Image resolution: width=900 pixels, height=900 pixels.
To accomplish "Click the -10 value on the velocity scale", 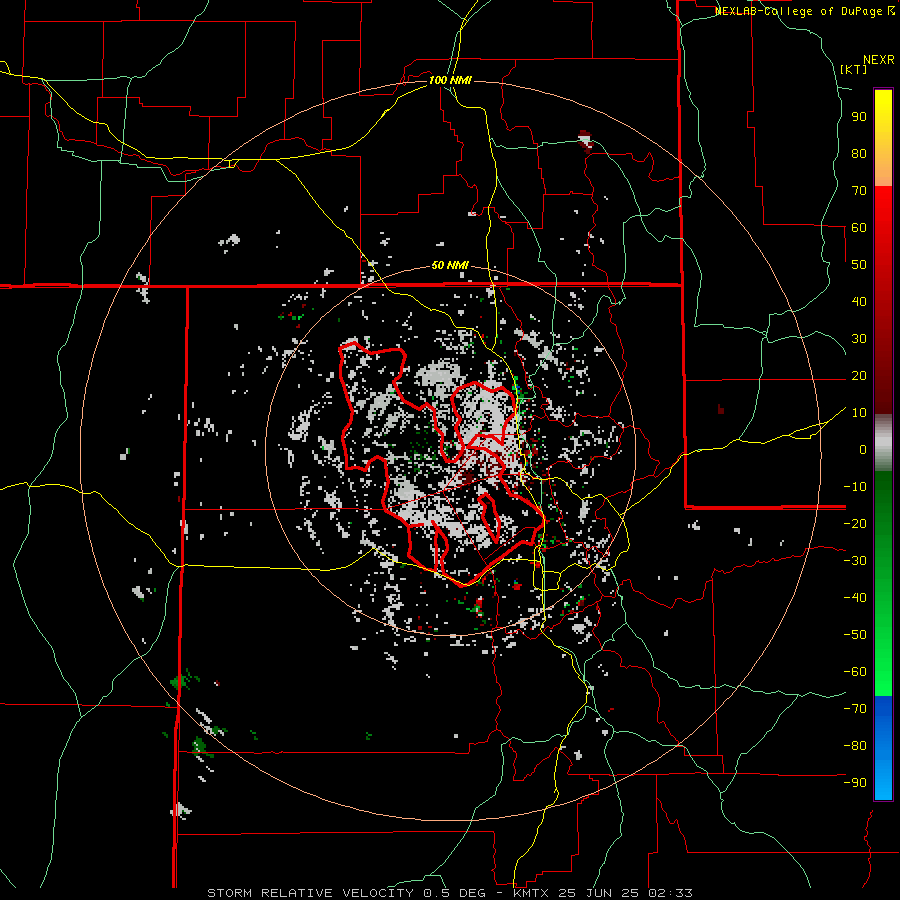I will point(855,487).
